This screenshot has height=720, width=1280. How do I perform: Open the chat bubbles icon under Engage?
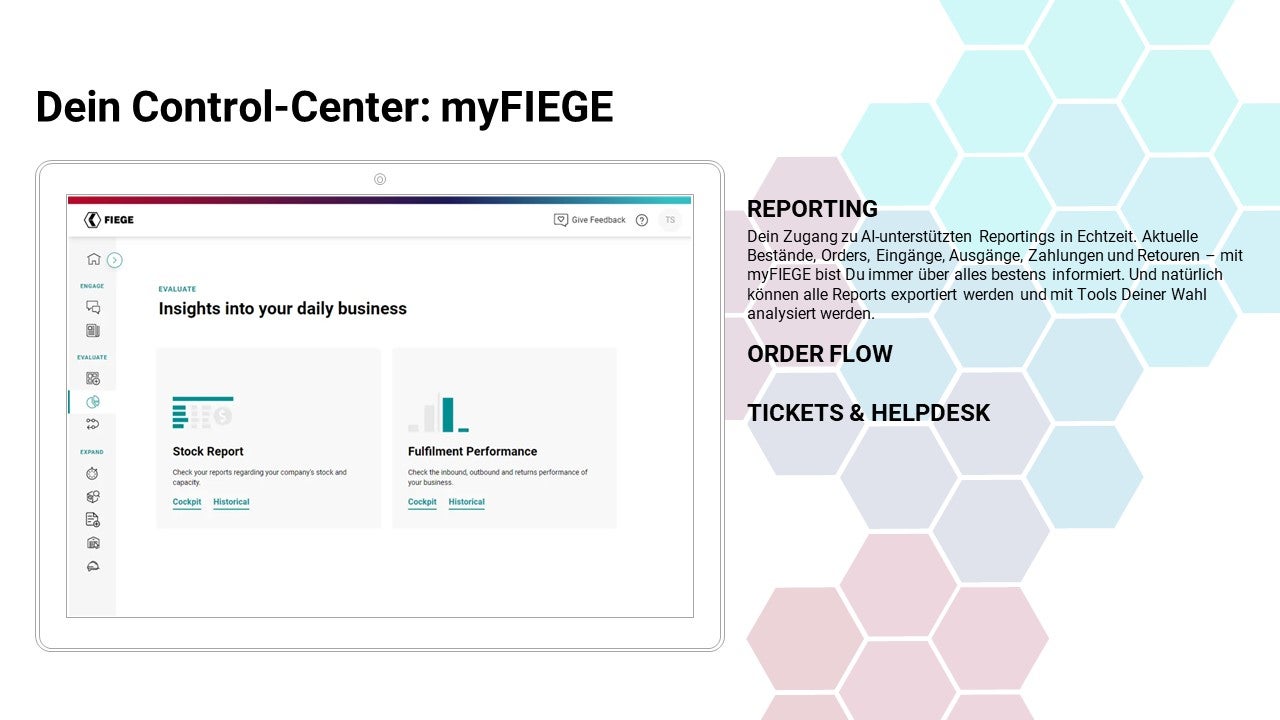93,307
